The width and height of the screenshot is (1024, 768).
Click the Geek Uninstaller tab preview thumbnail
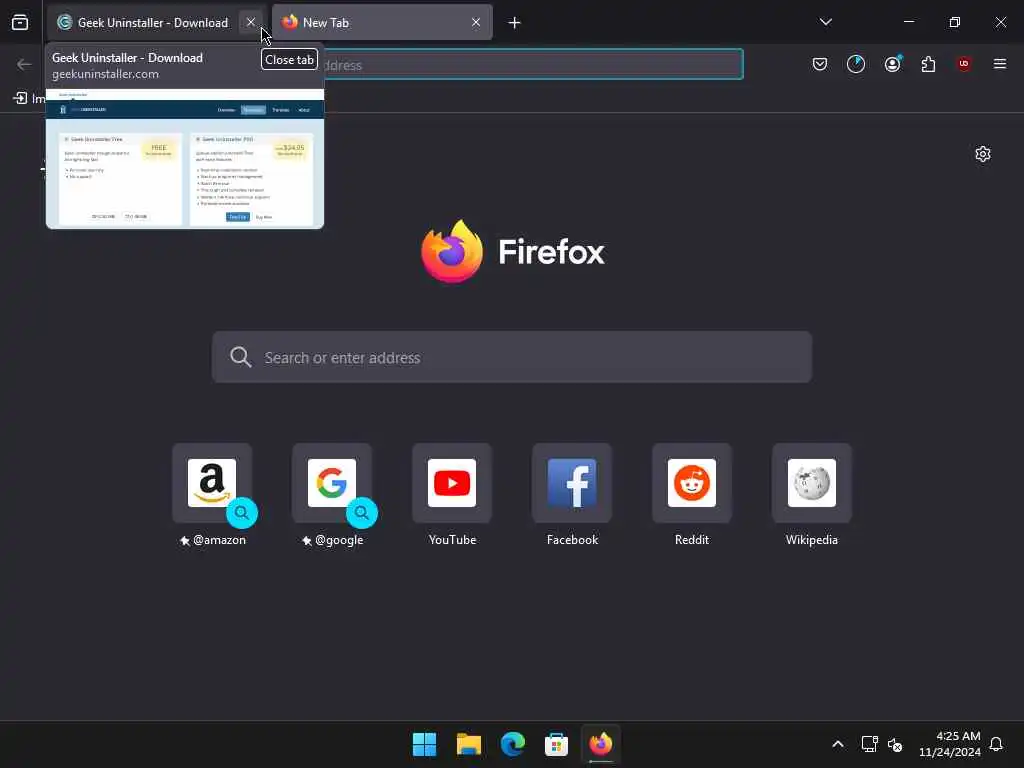point(185,159)
